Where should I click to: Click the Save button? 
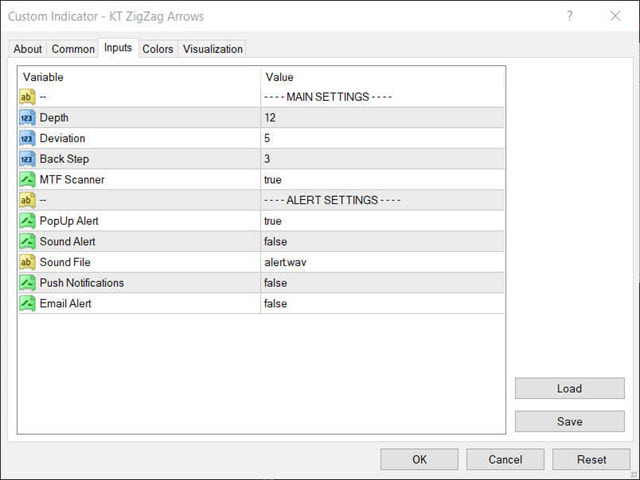click(569, 421)
